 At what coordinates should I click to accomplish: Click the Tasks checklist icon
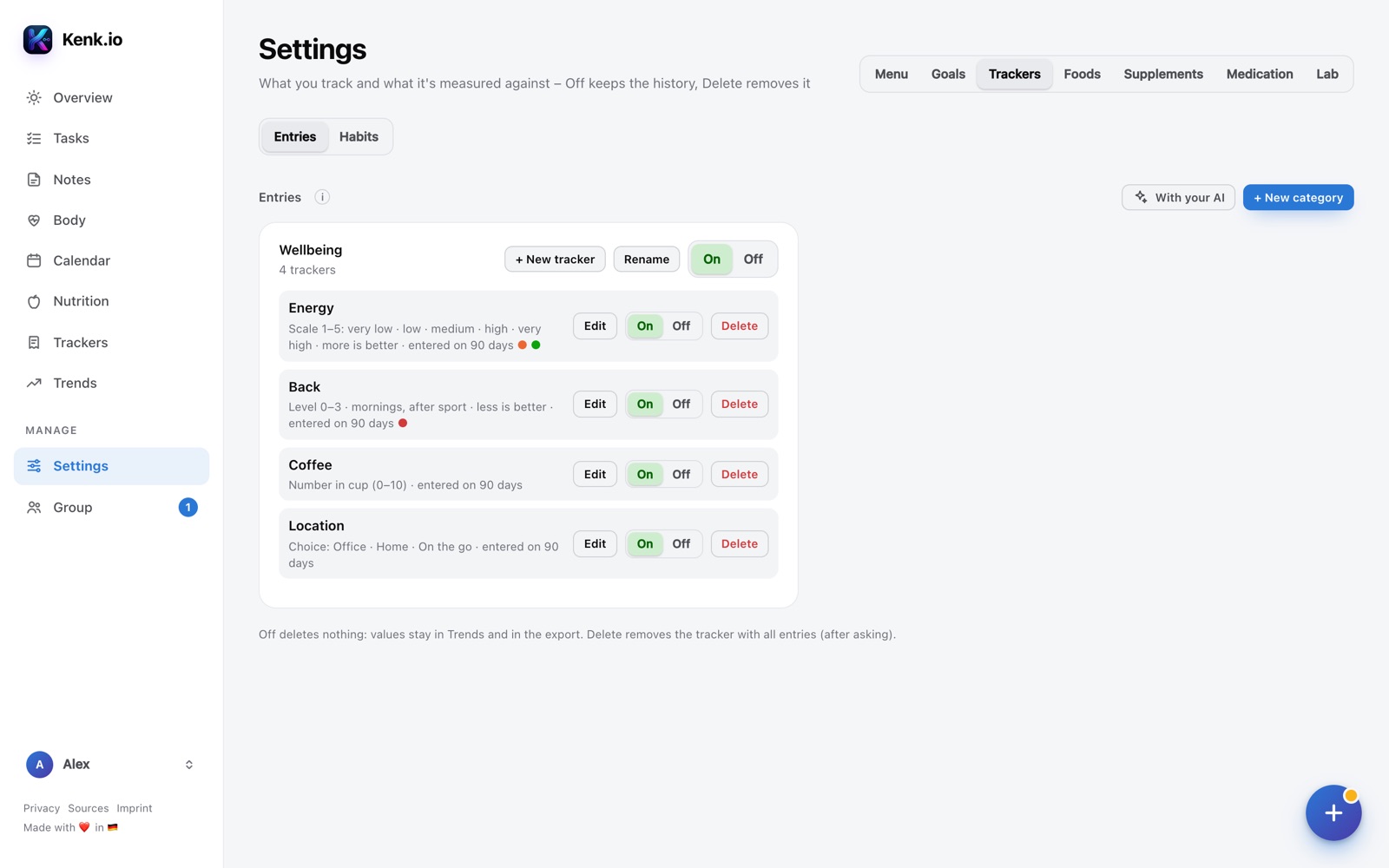(34, 139)
